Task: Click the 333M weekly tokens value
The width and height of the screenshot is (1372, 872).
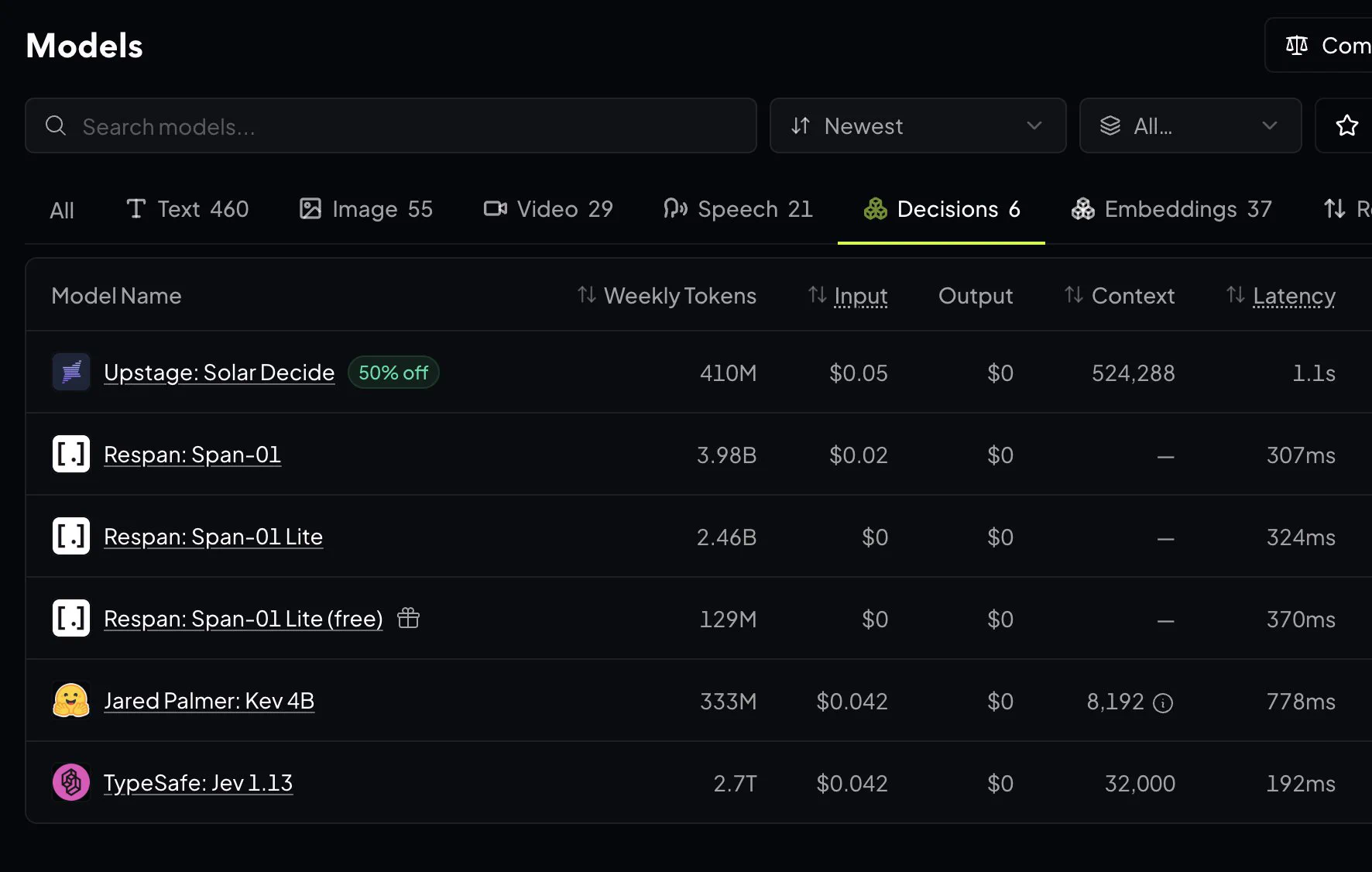Action: pyautogui.click(x=728, y=702)
